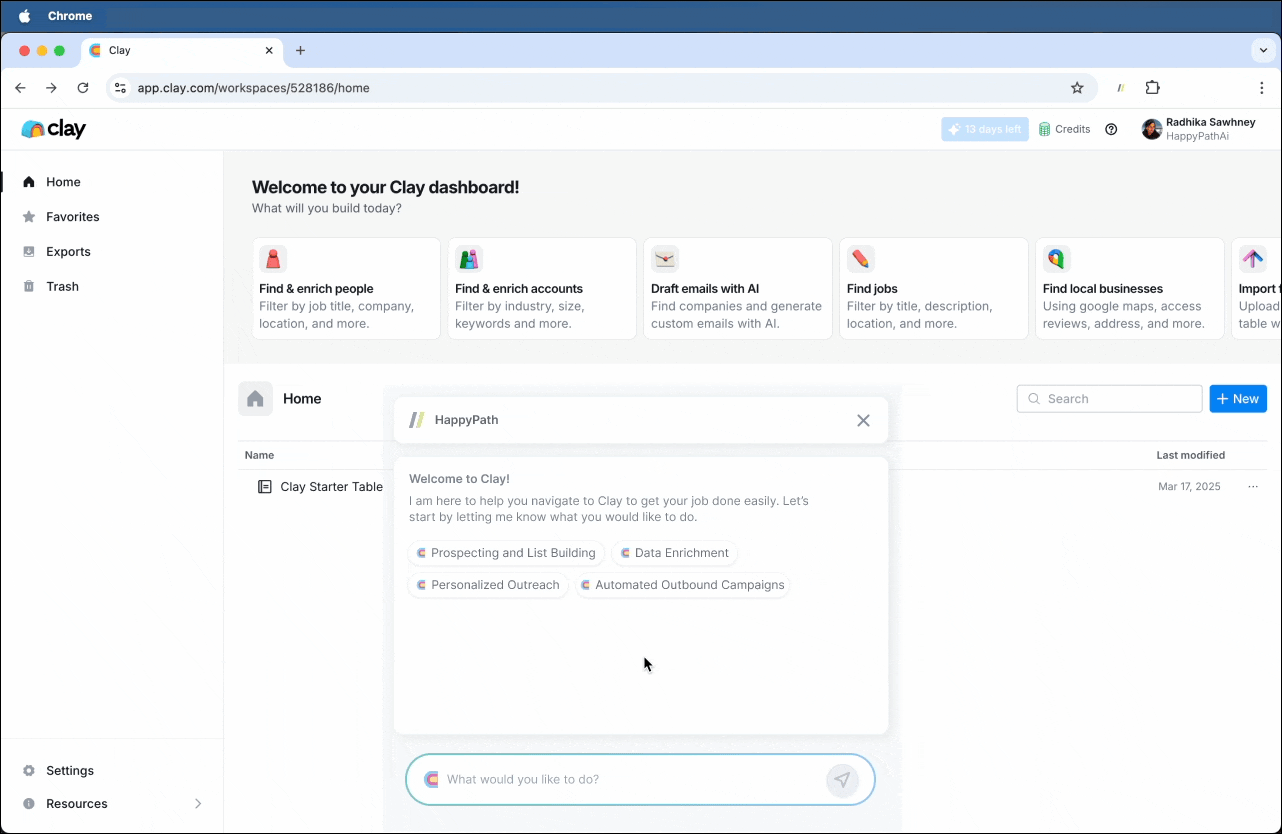Select the Find & enrich people card

tap(346, 288)
